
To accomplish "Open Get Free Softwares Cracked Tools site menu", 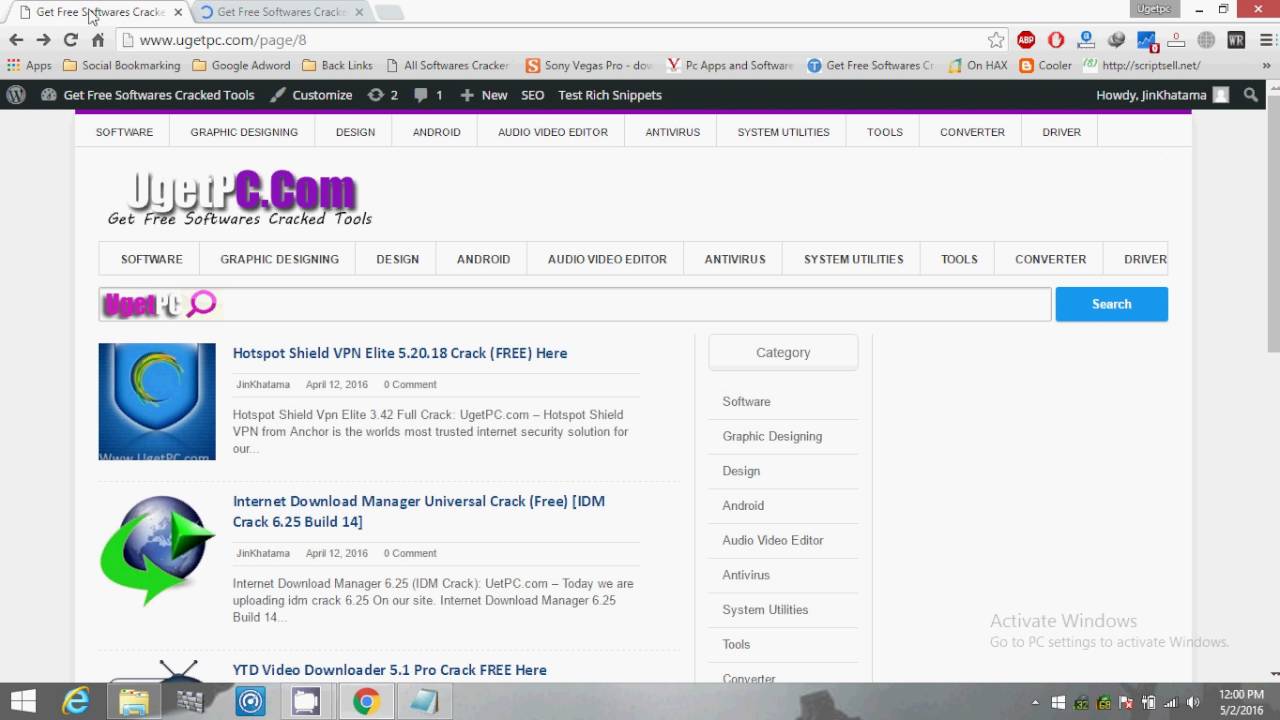I will coord(147,95).
